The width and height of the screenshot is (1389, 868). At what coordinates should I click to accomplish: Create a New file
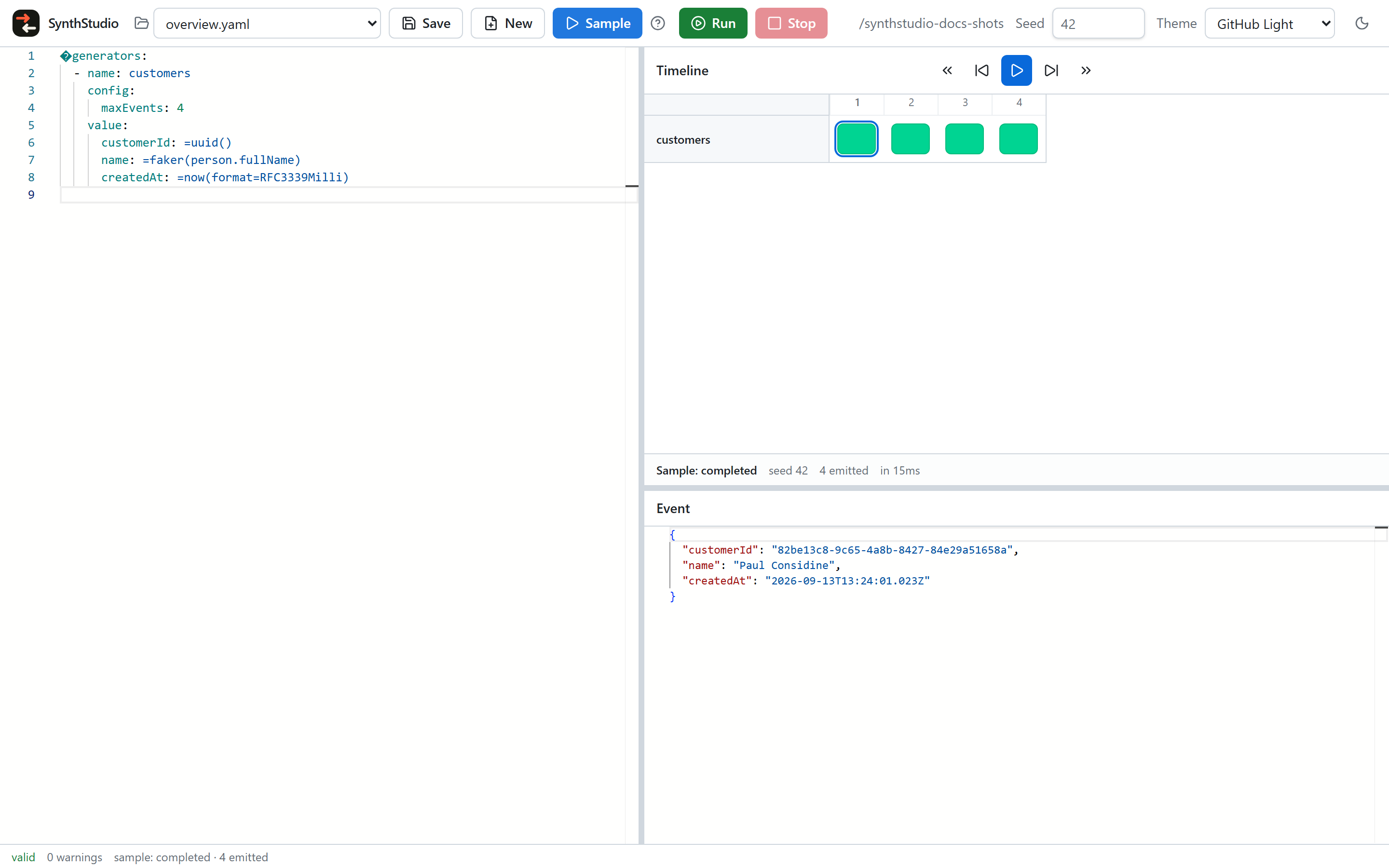[x=507, y=23]
